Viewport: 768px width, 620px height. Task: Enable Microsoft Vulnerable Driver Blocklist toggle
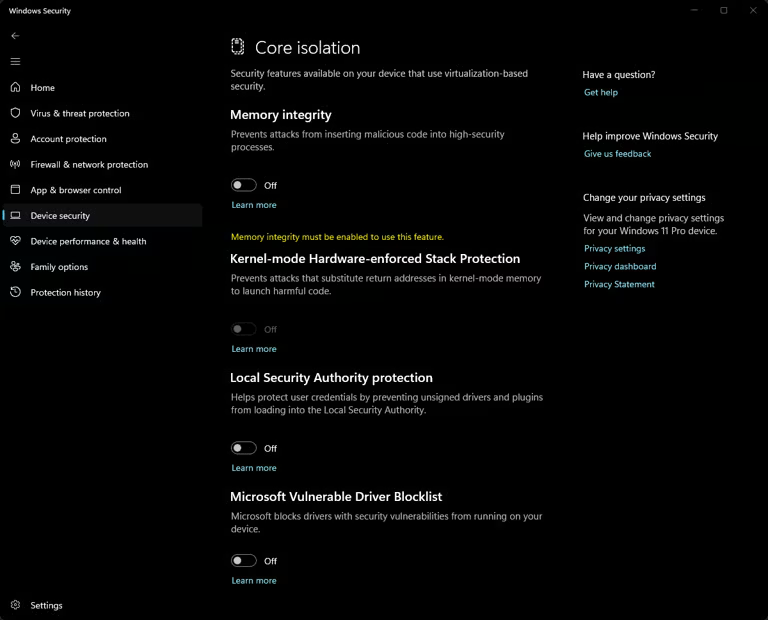(x=243, y=561)
